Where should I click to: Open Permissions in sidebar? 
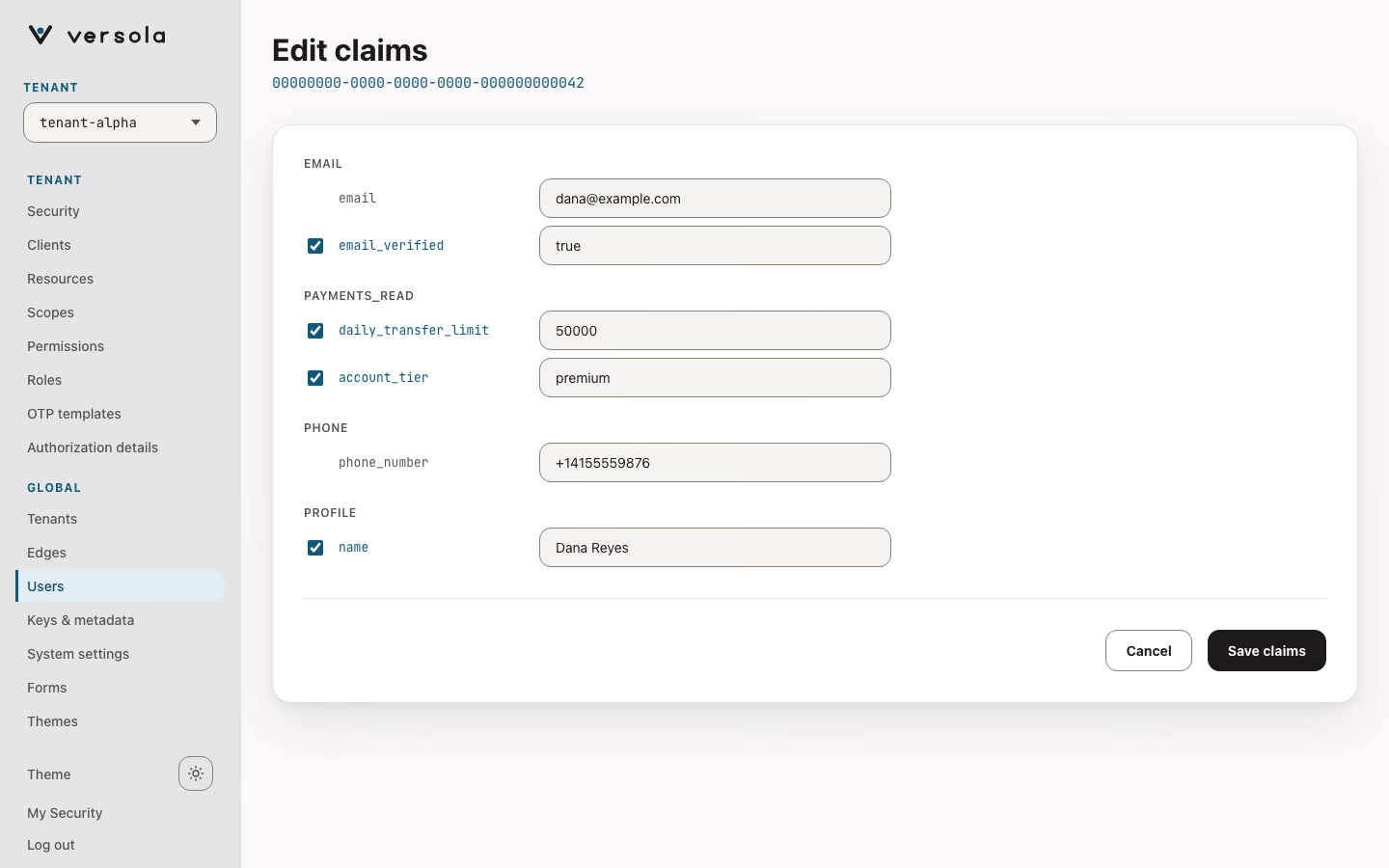(120, 346)
